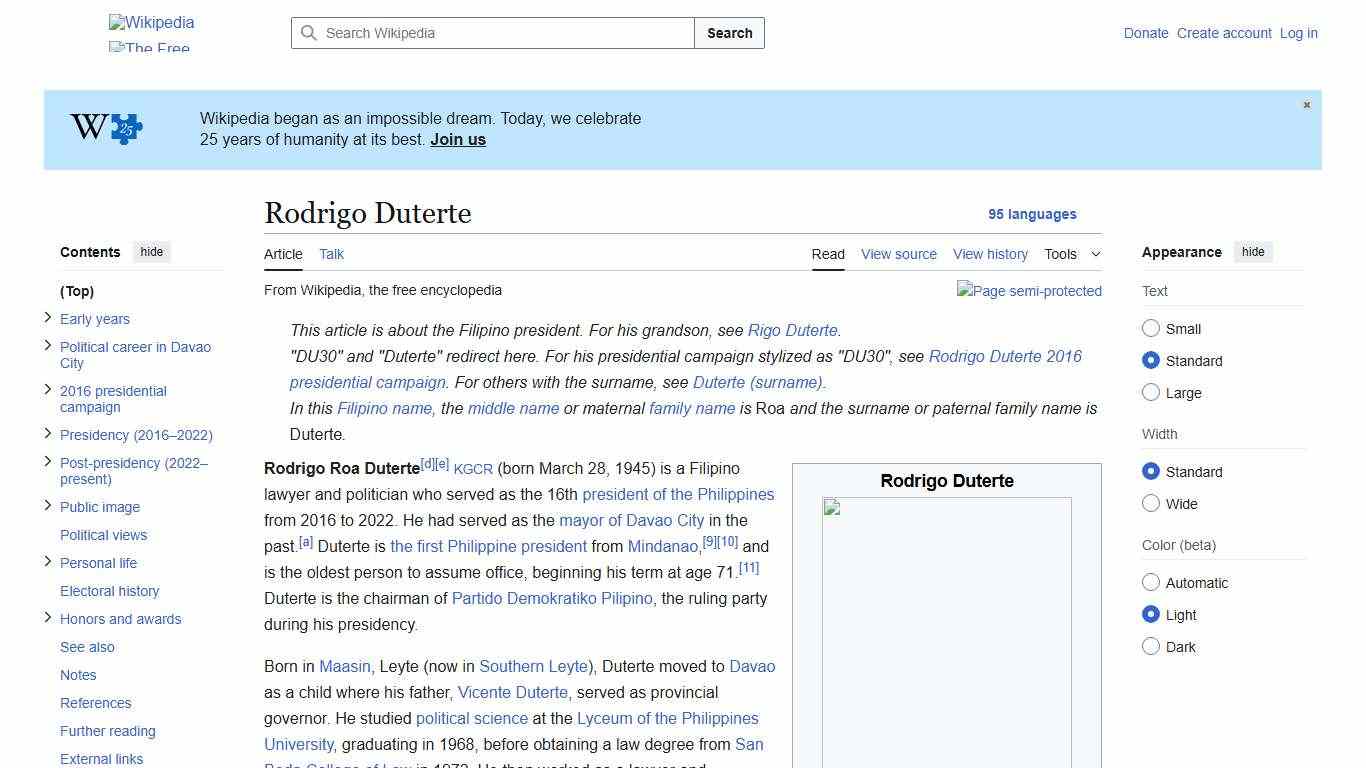The height and width of the screenshot is (768, 1366).
Task: Click footnote marker [9] after Mindanao
Action: click(x=709, y=541)
